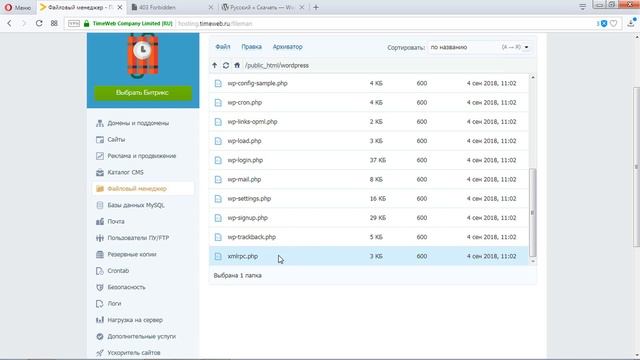Reload the page in browser
The width and height of the screenshot is (640, 360).
click(x=39, y=23)
